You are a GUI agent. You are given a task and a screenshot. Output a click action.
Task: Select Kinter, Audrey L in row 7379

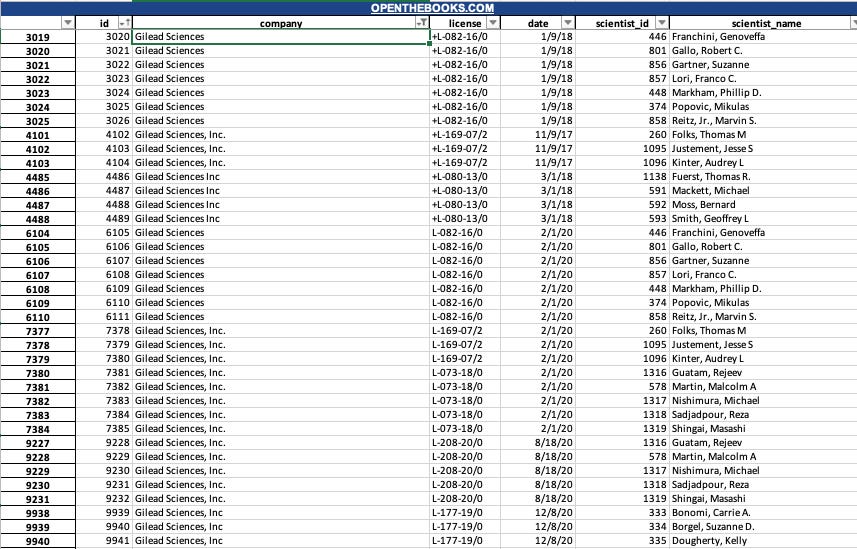763,359
